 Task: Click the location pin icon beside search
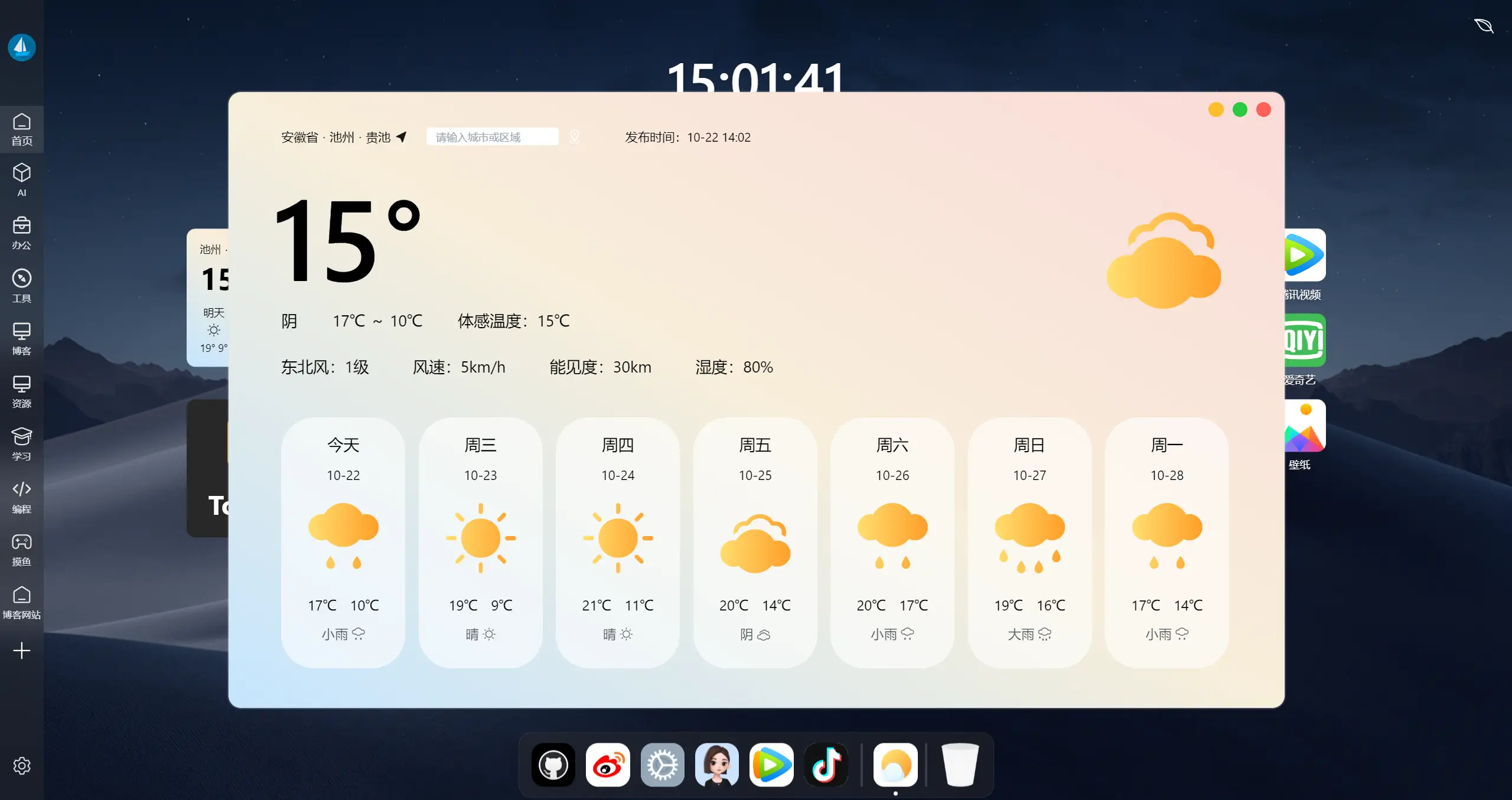[574, 137]
